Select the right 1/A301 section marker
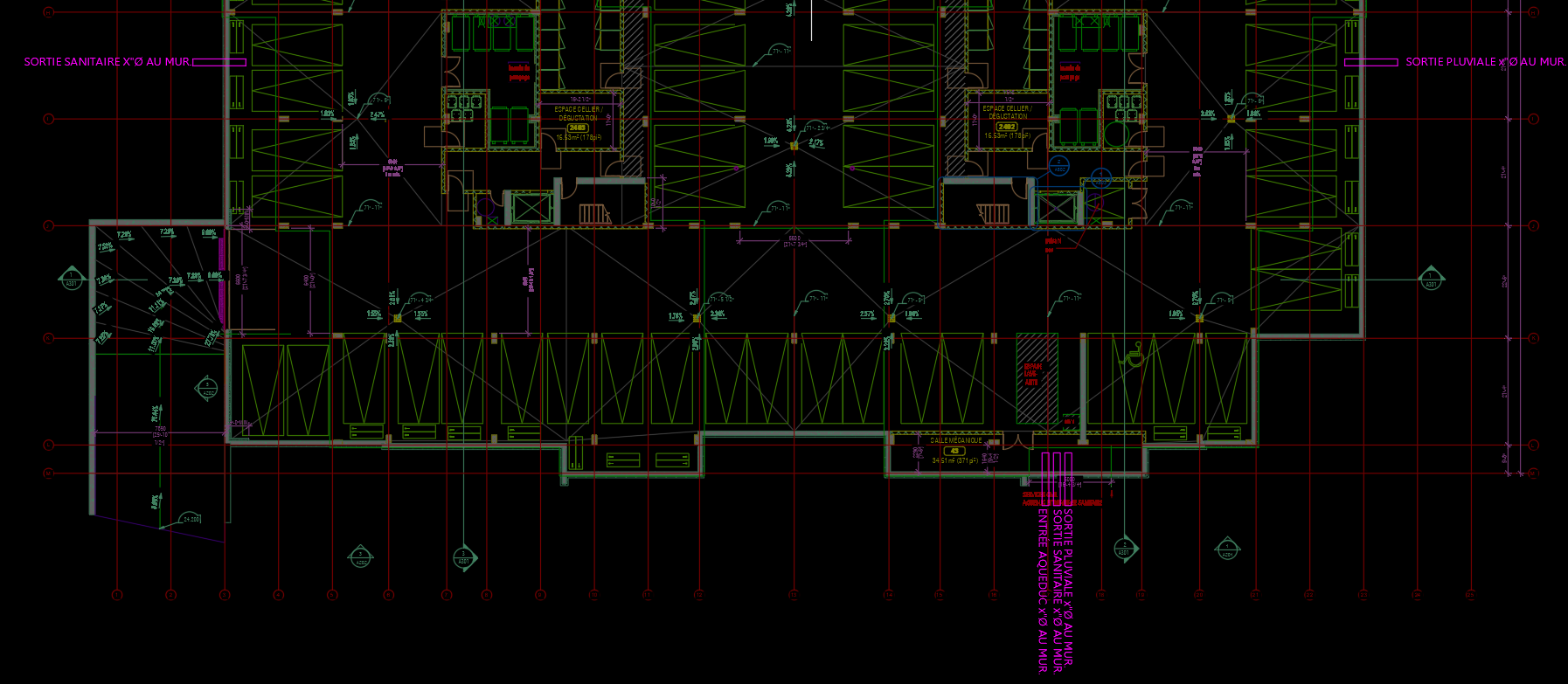1568x684 pixels. pos(1431,280)
